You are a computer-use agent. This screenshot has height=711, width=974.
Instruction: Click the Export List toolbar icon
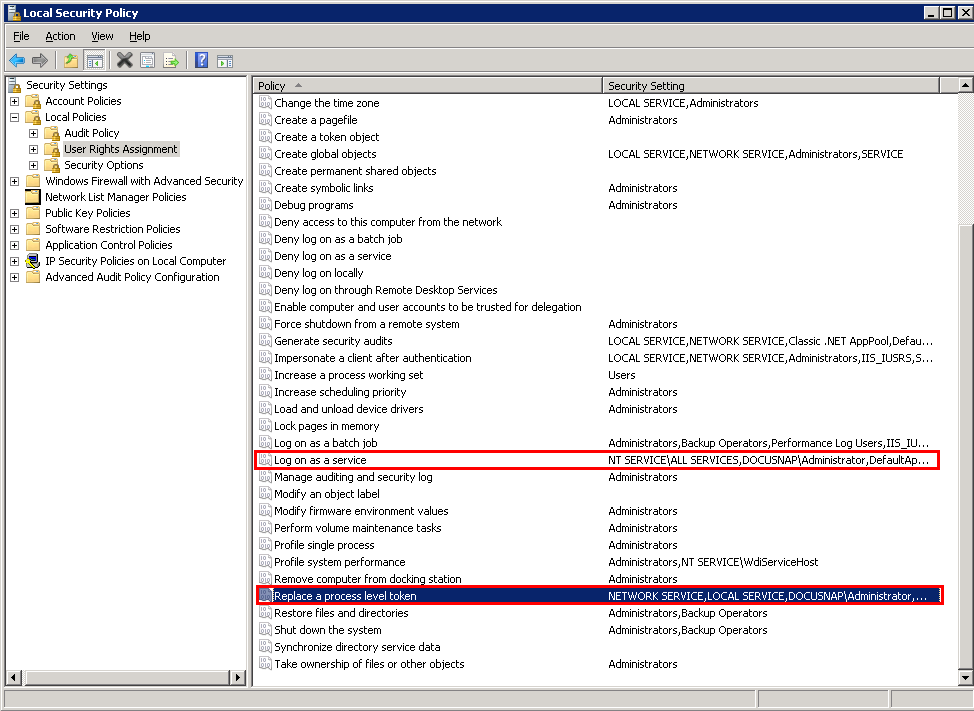click(171, 60)
